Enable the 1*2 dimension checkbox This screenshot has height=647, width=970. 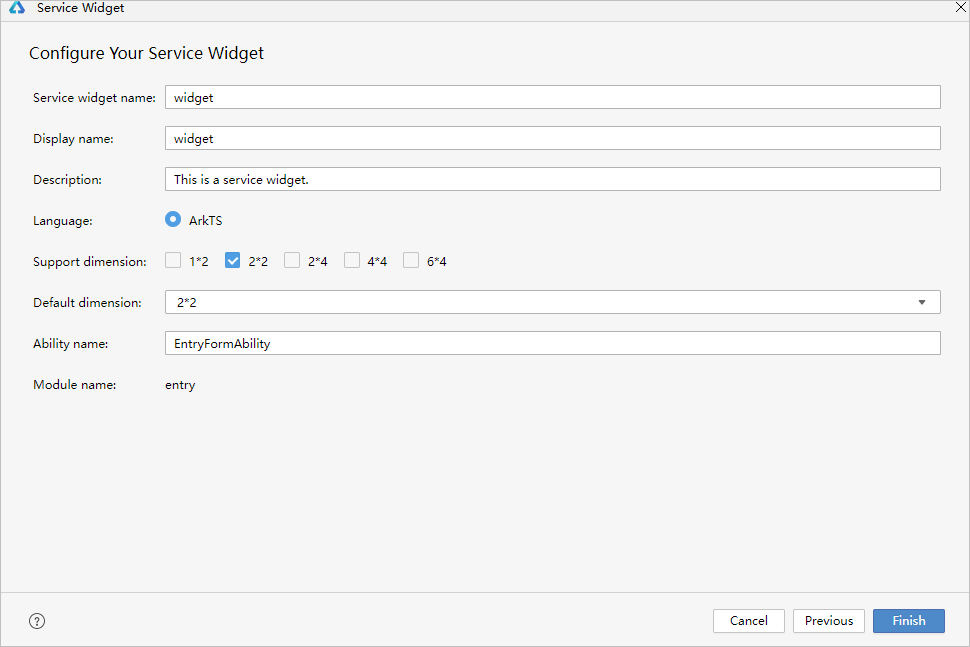173,261
